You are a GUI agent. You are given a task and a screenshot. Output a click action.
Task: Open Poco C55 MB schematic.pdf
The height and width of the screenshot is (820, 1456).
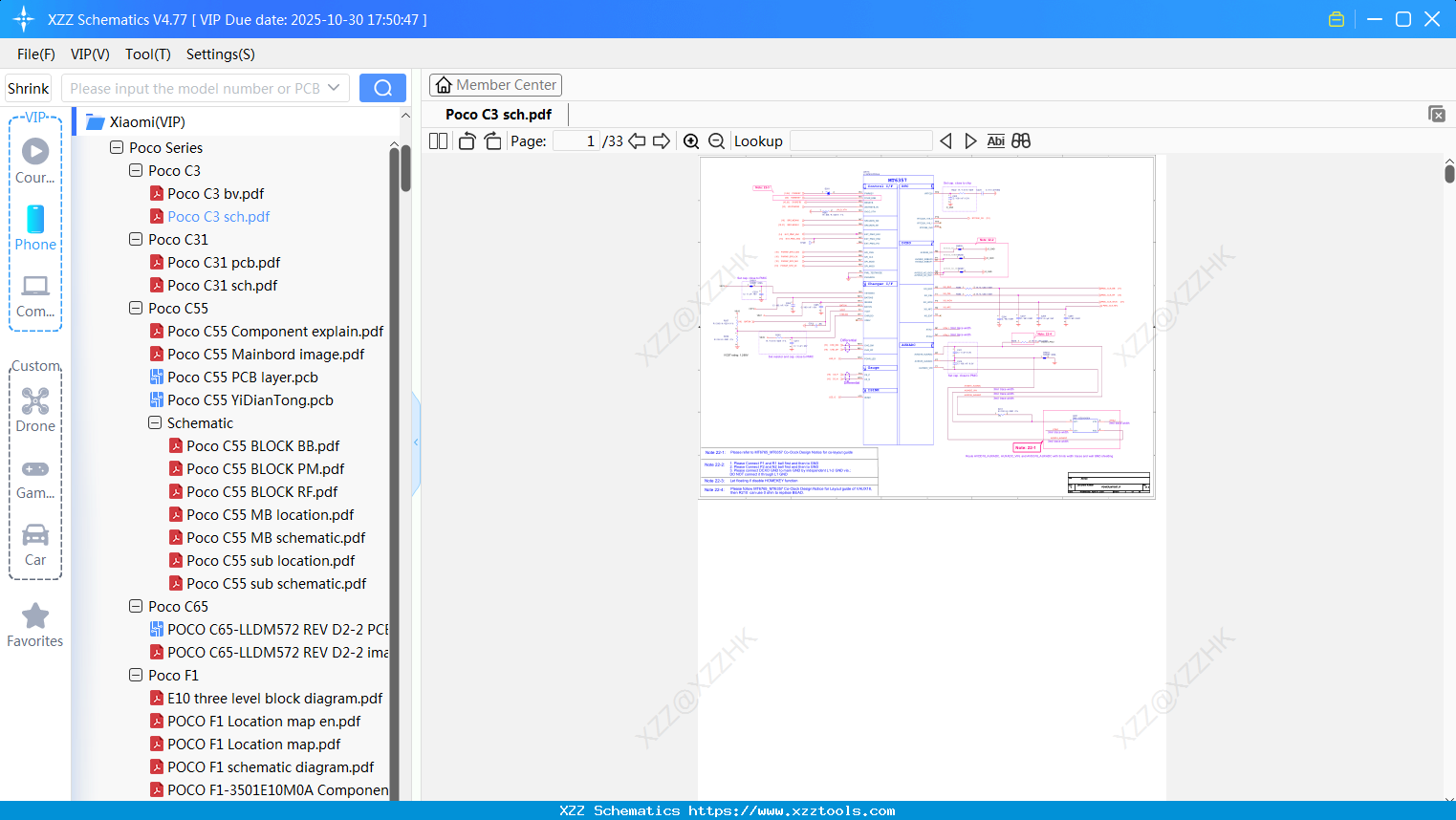coord(276,537)
